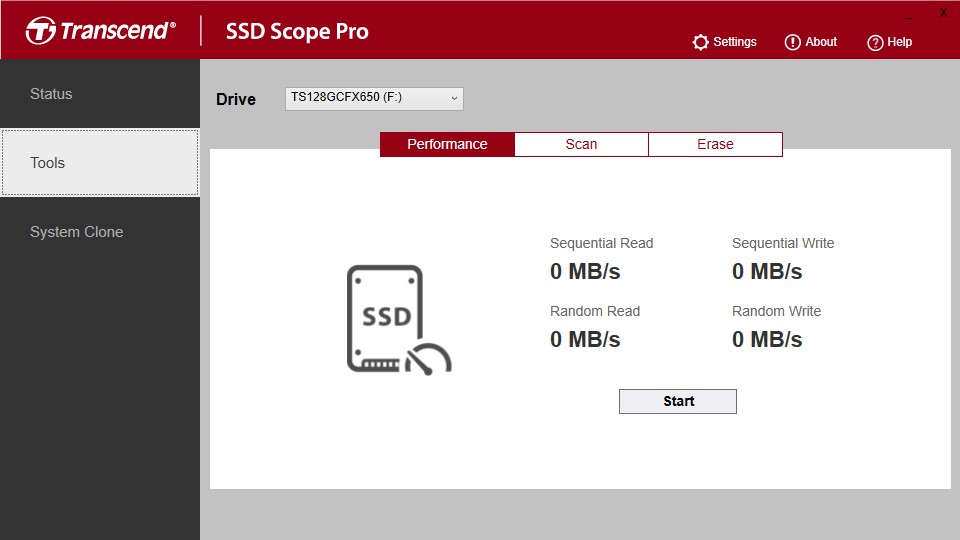Screen dimensions: 960x540
Task: Start the performance benchmark
Action: click(x=678, y=402)
